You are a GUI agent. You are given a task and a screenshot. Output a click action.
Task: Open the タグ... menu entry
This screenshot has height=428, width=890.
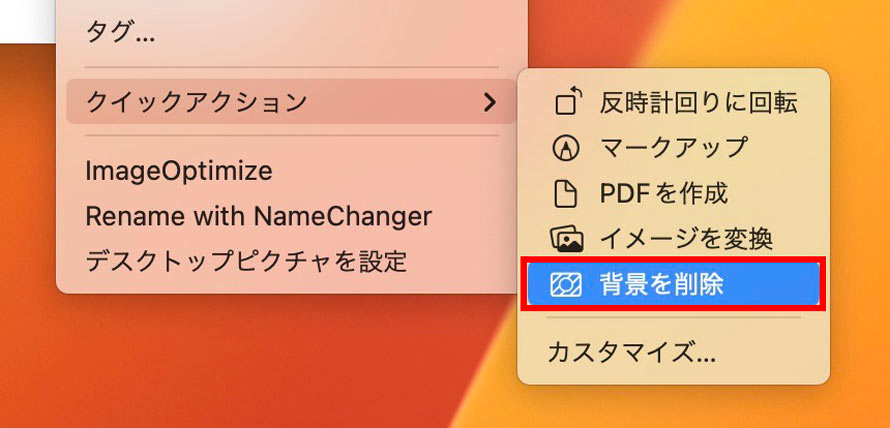291,33
